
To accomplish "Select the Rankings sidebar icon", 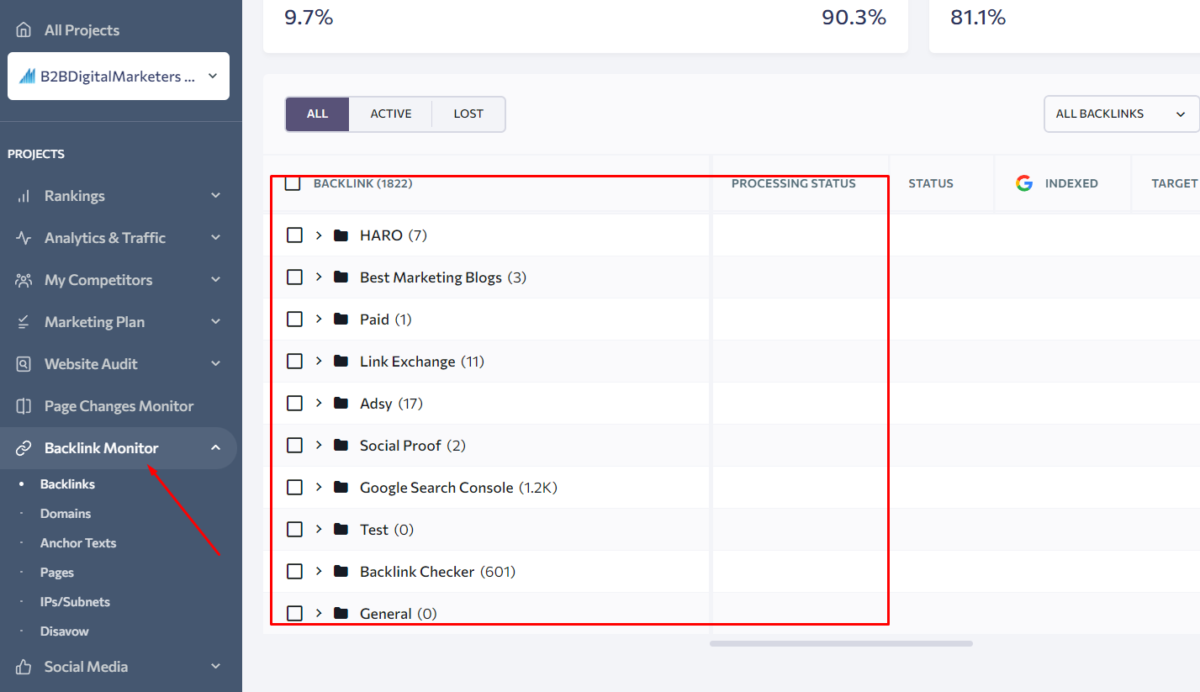I will tap(23, 195).
